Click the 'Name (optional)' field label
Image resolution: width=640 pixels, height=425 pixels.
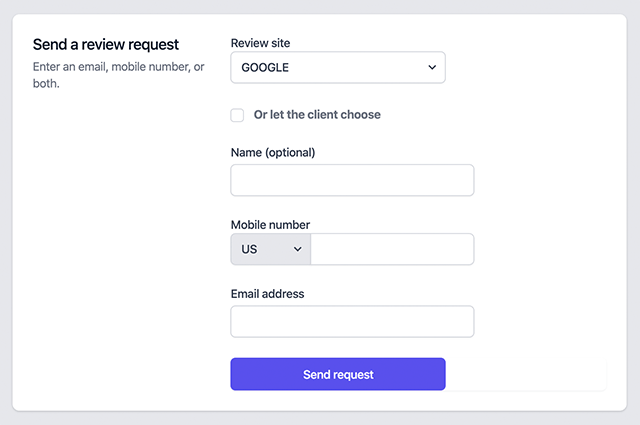pos(273,153)
